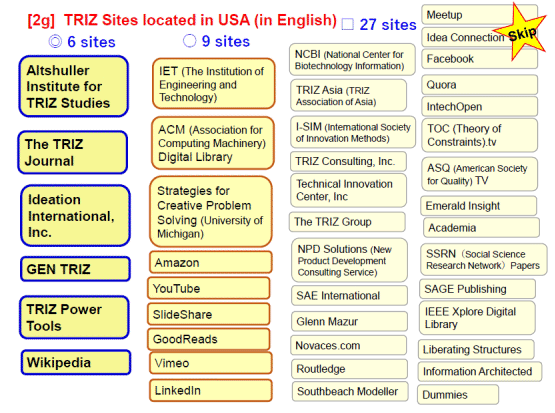Select Ideation International, Inc. box
This screenshot has height=413, width=555.
(75, 216)
